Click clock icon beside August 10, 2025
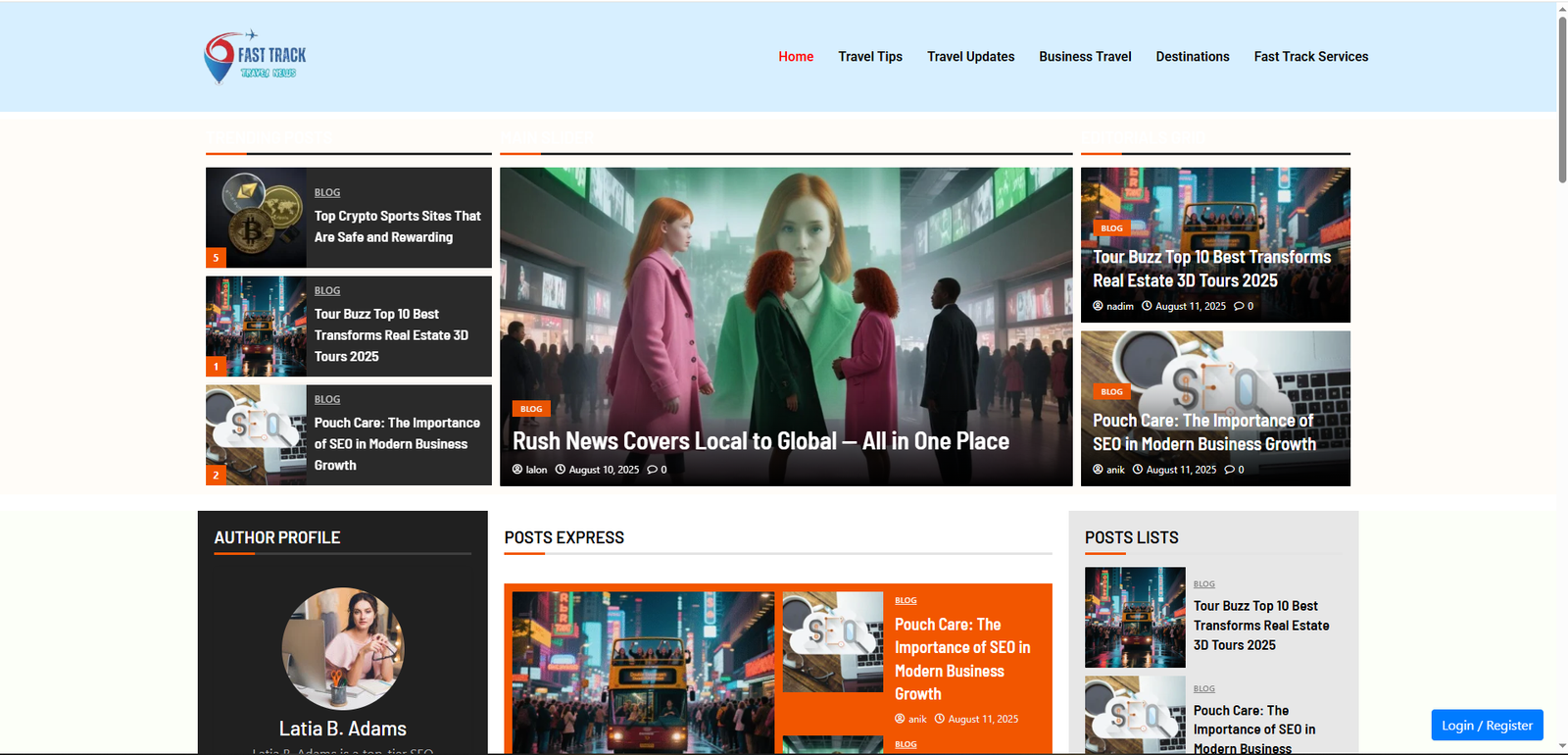The width and height of the screenshot is (1568, 755). [x=561, y=470]
